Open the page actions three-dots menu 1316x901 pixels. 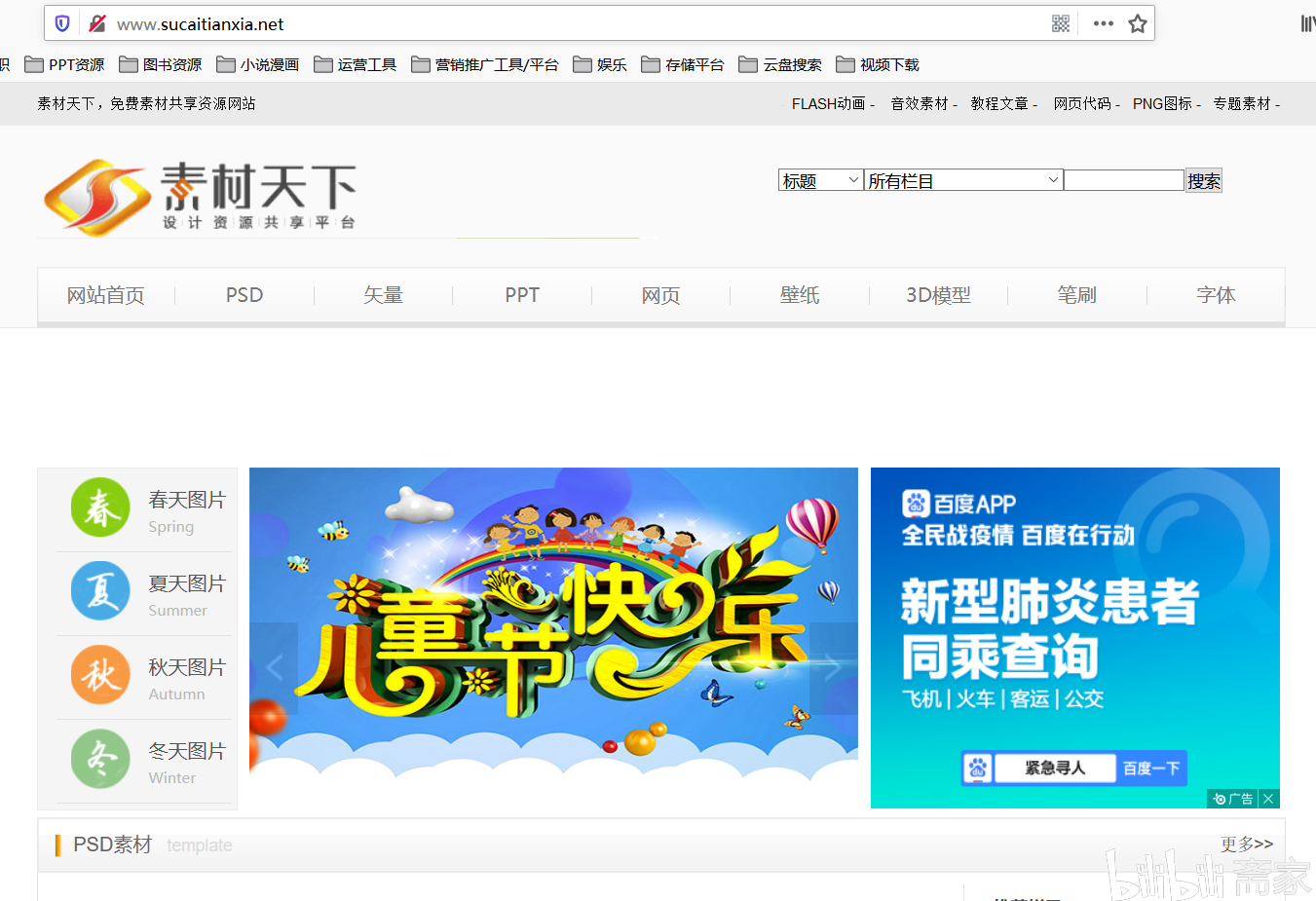click(1103, 23)
